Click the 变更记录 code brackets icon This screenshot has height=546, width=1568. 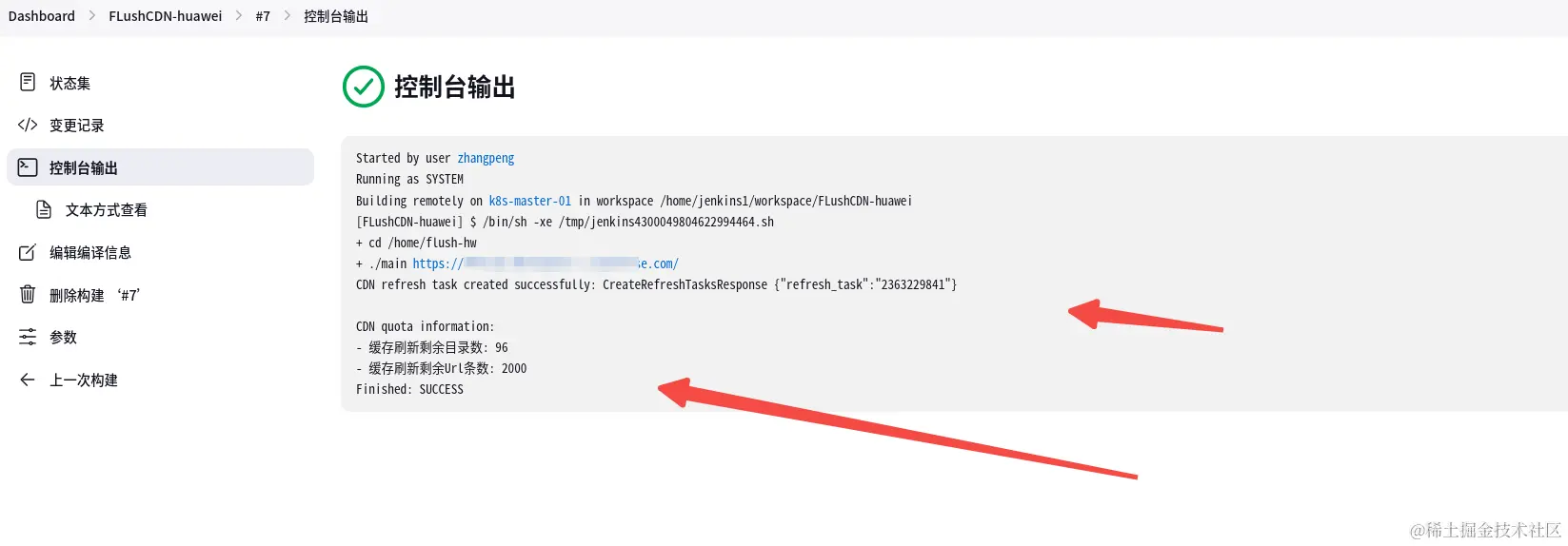(28, 125)
